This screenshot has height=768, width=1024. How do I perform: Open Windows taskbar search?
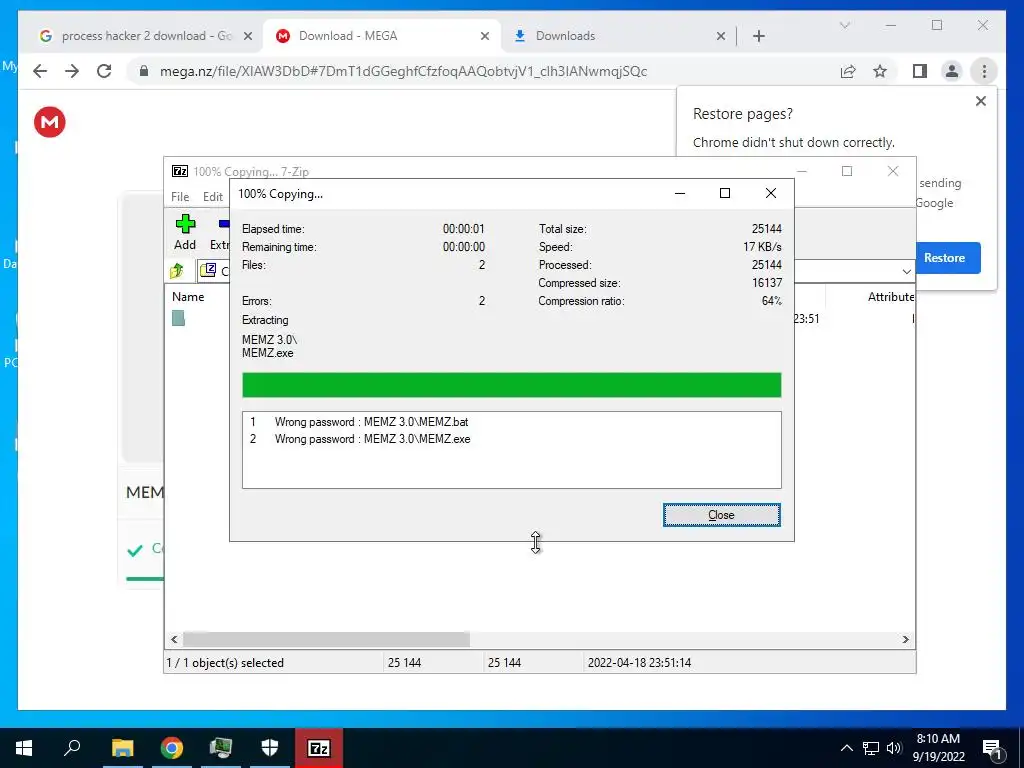(x=72, y=747)
